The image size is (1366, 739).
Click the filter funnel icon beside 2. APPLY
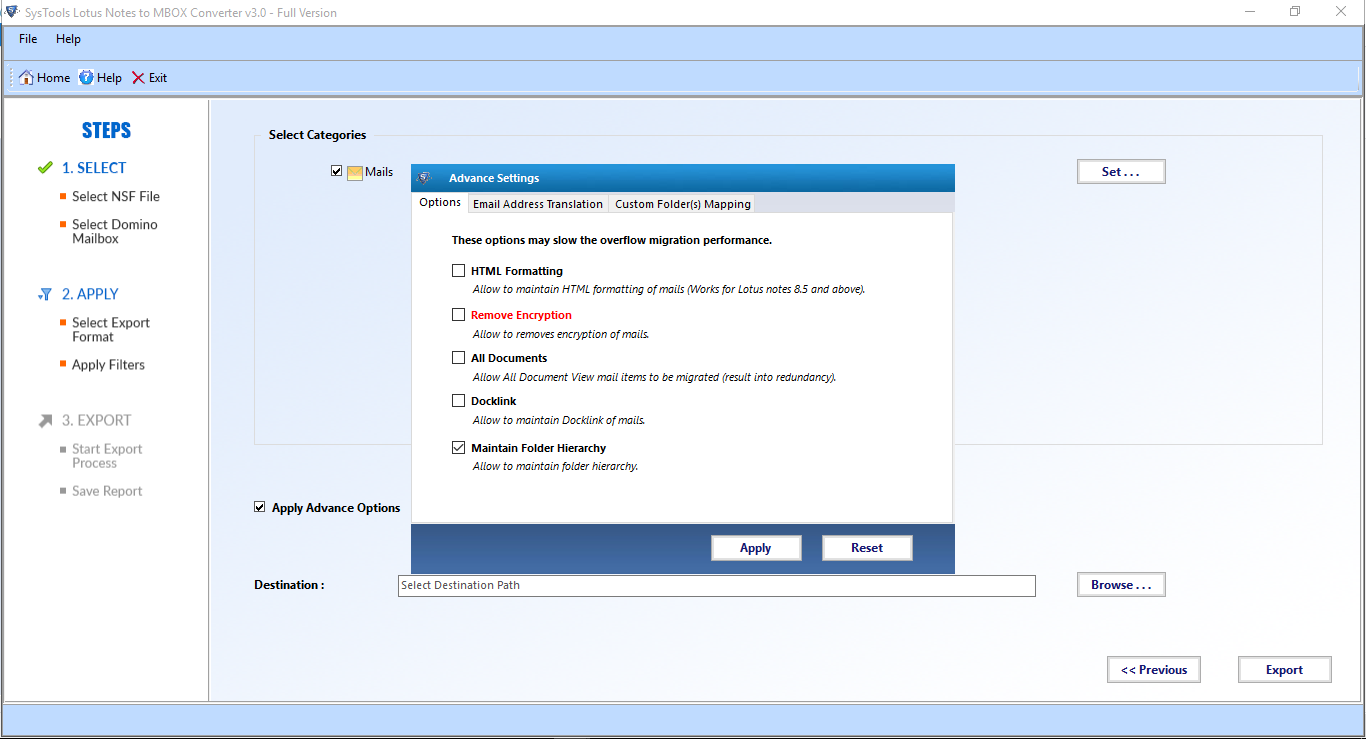(45, 294)
